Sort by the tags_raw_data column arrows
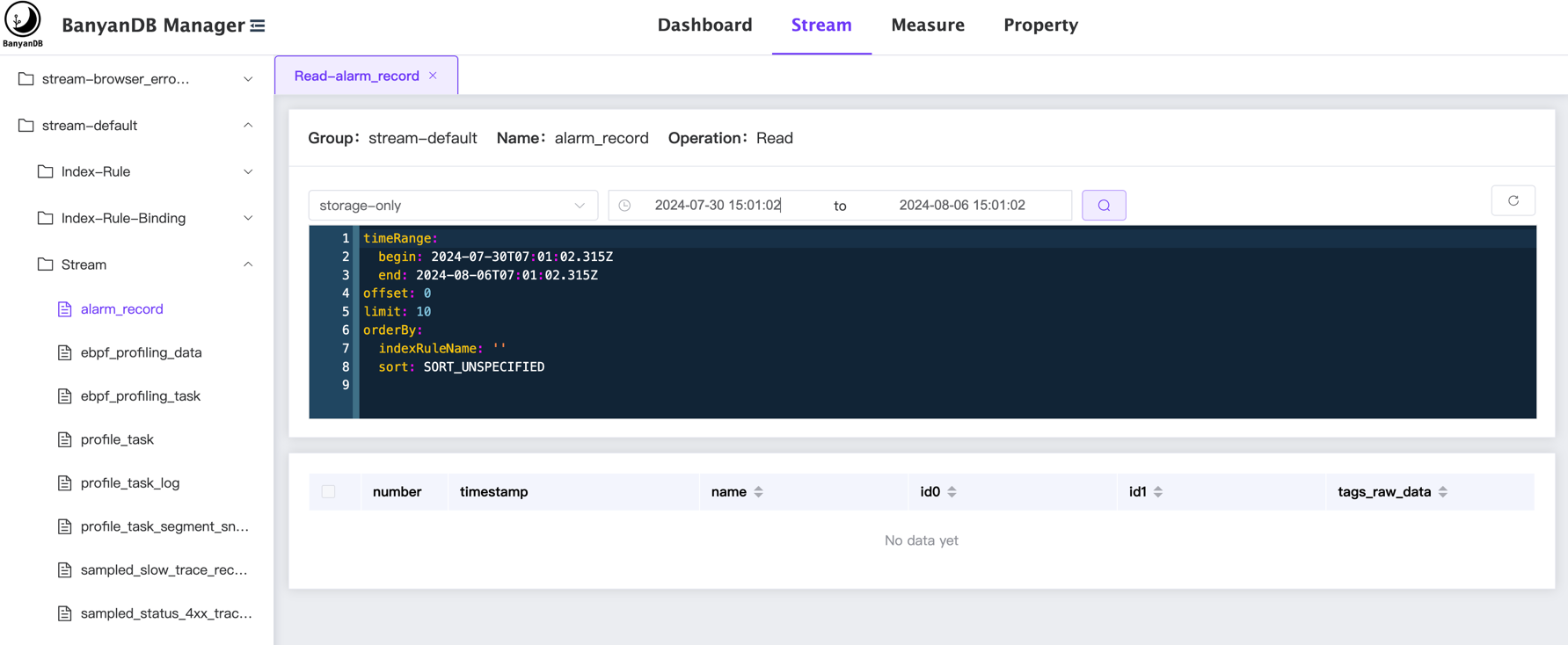1568x645 pixels. point(1442,492)
